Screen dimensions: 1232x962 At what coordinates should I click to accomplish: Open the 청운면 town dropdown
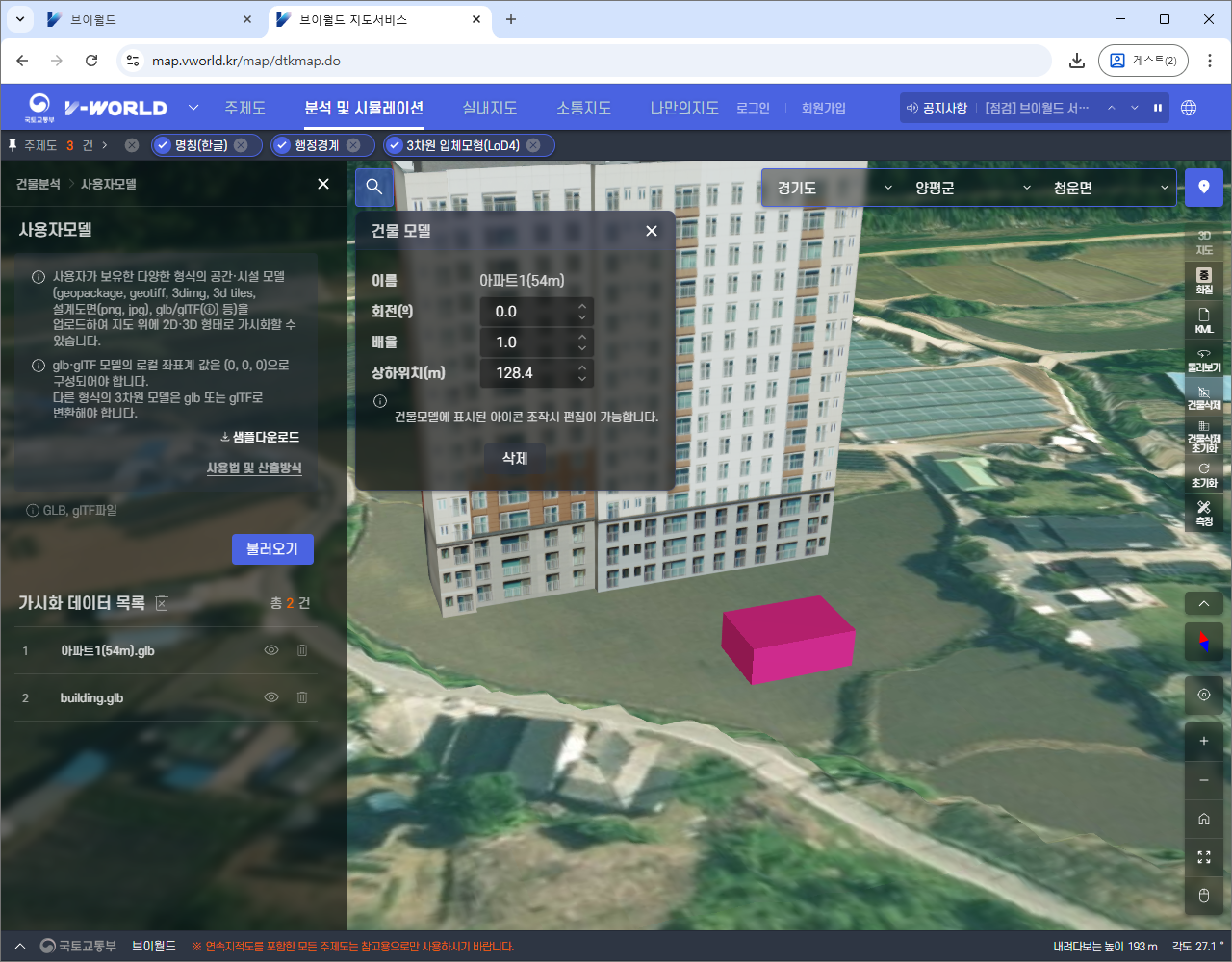point(1110,188)
